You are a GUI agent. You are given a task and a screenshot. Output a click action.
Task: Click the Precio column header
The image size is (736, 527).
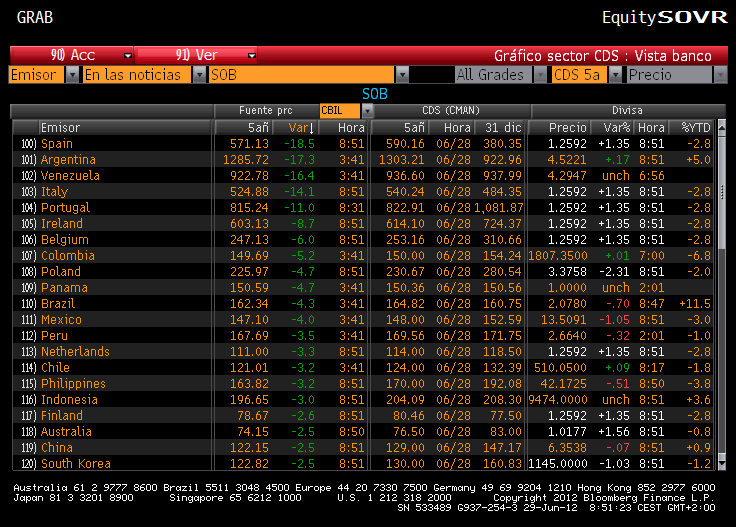click(x=559, y=128)
